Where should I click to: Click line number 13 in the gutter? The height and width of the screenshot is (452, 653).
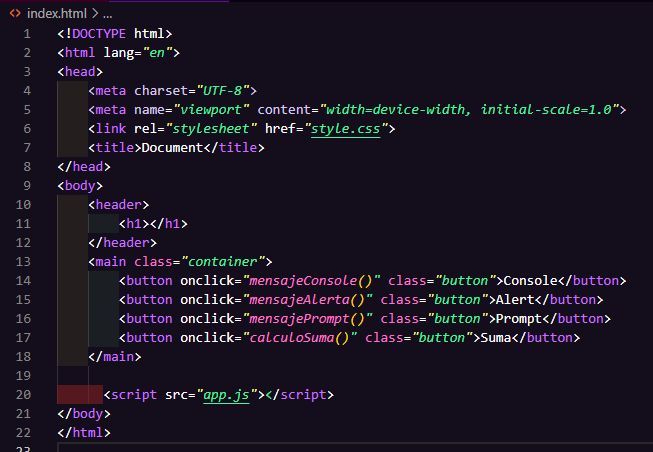tap(23, 262)
